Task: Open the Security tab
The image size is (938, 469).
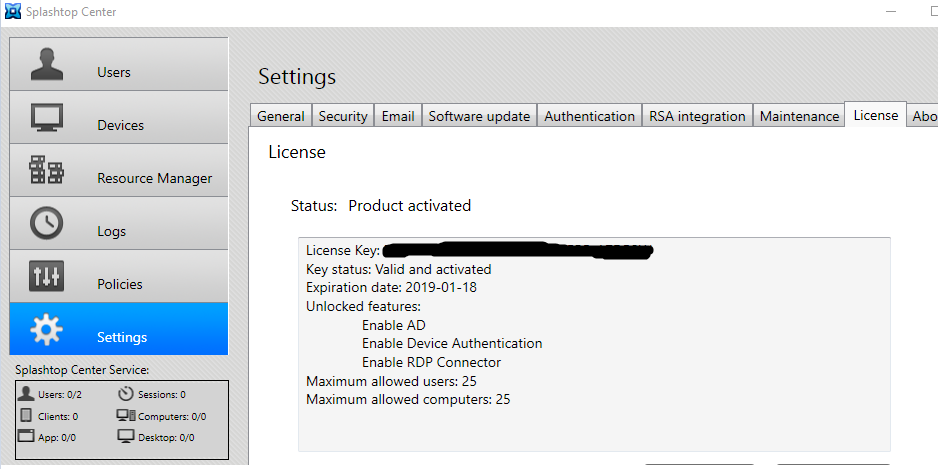Action: coord(343,116)
